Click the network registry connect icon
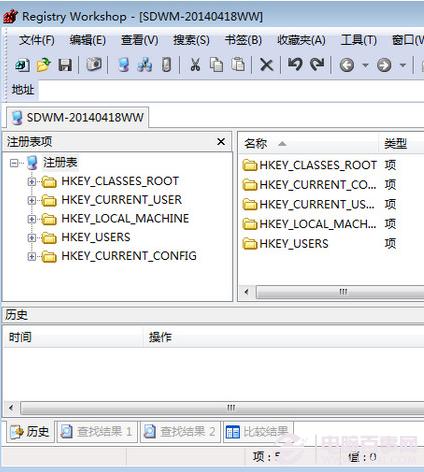The image size is (424, 472). [x=145, y=65]
